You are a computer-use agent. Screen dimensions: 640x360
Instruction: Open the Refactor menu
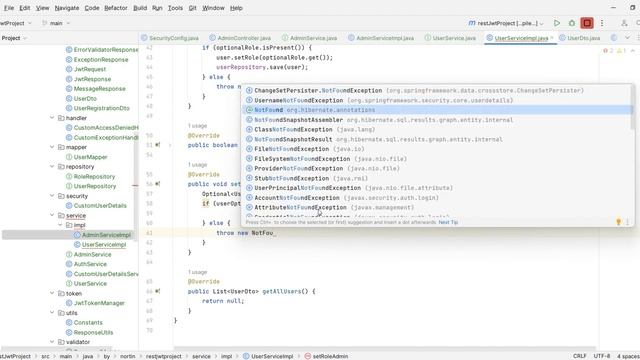(116, 8)
